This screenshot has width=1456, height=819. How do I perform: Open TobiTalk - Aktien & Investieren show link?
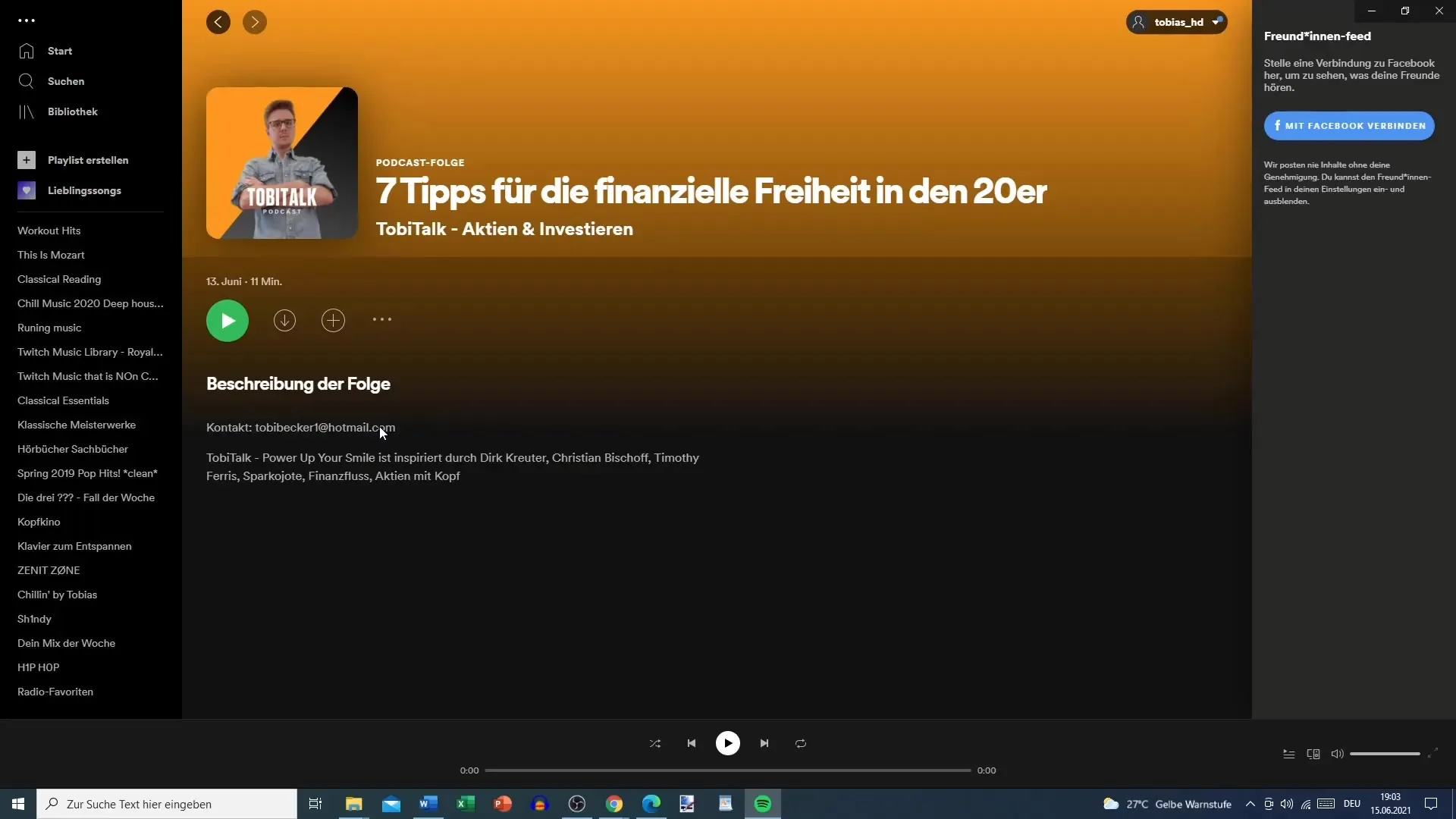pos(504,229)
